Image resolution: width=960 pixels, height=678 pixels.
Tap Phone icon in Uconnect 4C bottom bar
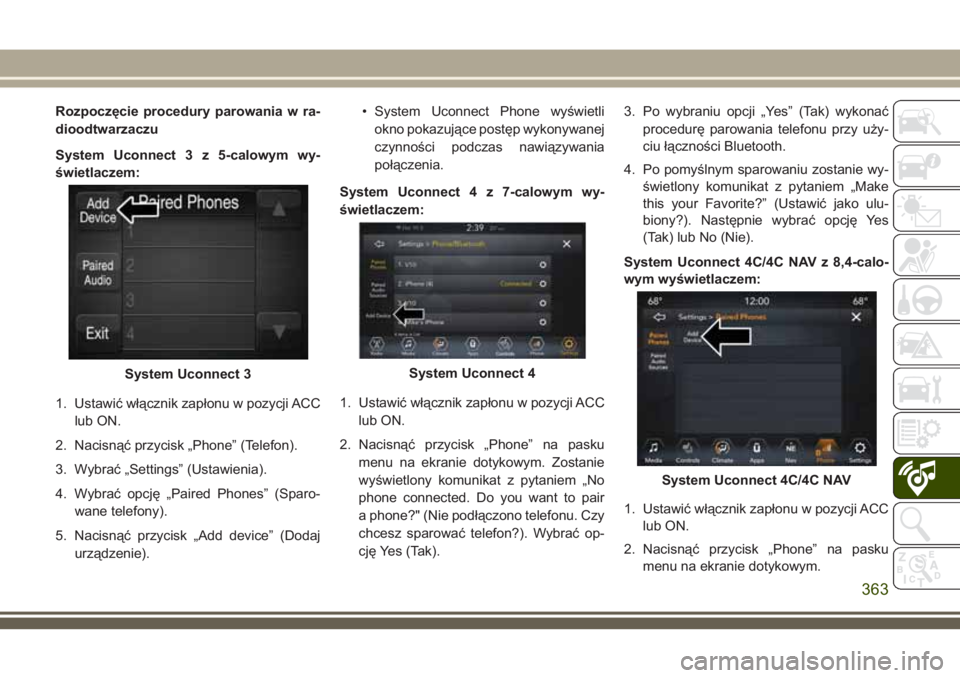(825, 451)
